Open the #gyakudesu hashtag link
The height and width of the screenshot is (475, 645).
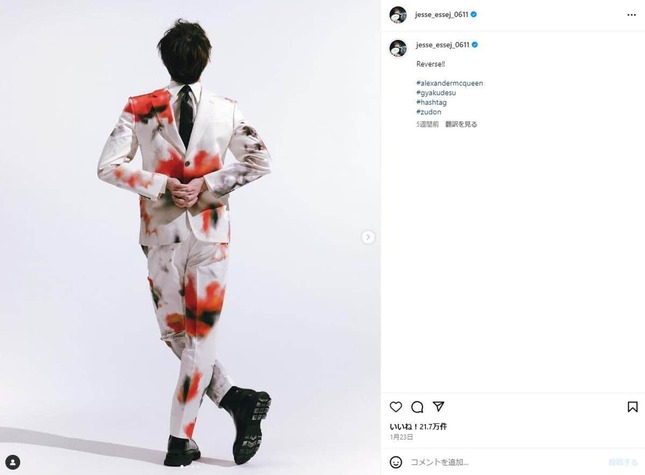click(x=436, y=93)
